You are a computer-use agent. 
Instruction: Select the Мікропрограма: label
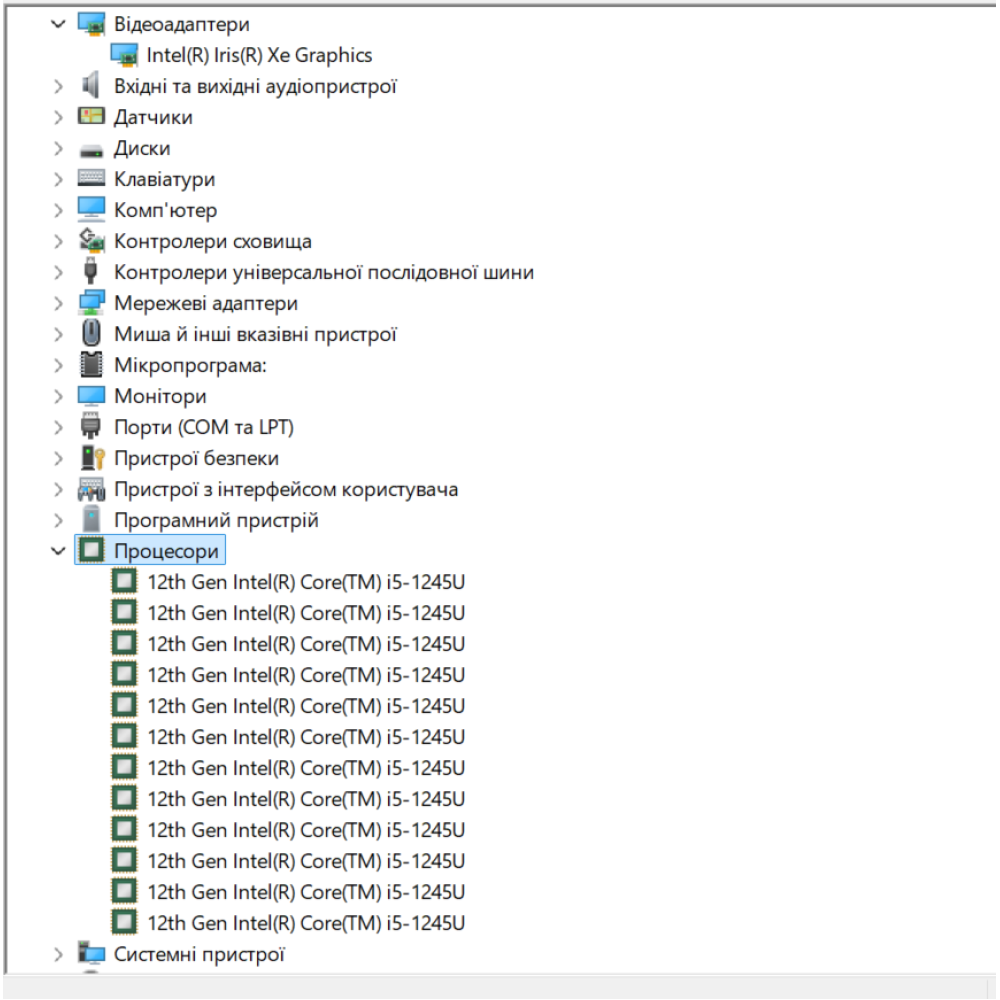[190, 365]
